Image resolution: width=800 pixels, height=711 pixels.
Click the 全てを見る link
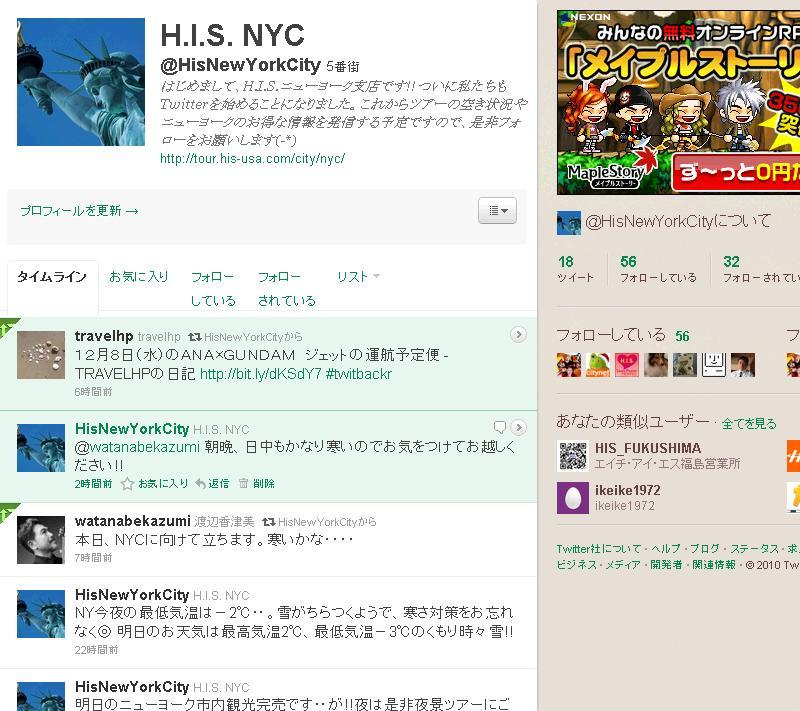point(749,423)
